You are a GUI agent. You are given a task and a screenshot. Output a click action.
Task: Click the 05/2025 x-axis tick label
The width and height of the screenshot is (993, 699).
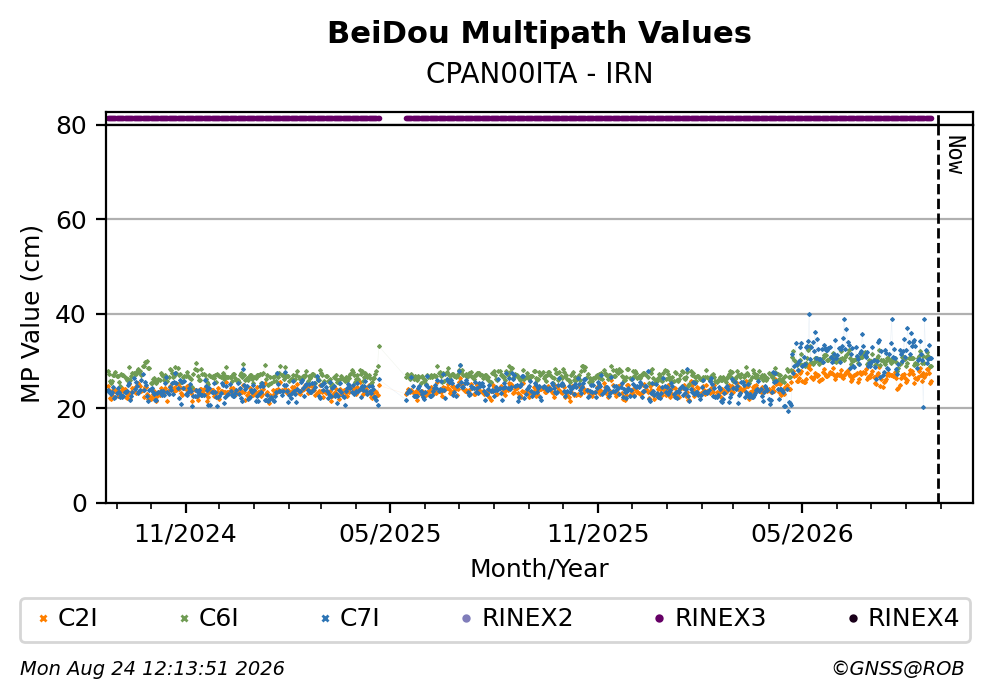pos(389,534)
